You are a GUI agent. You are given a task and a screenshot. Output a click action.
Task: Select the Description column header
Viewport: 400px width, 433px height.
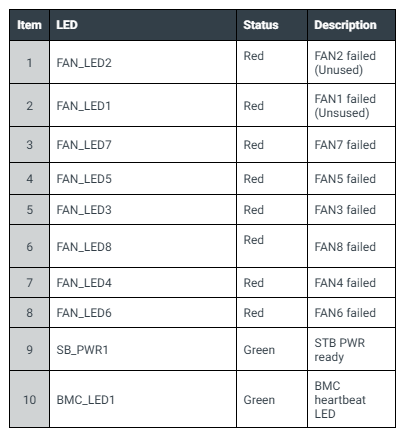pos(351,25)
